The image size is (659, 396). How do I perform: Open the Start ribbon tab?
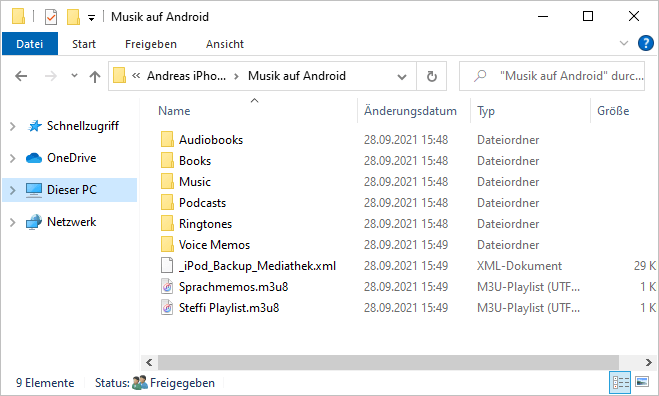pos(84,44)
